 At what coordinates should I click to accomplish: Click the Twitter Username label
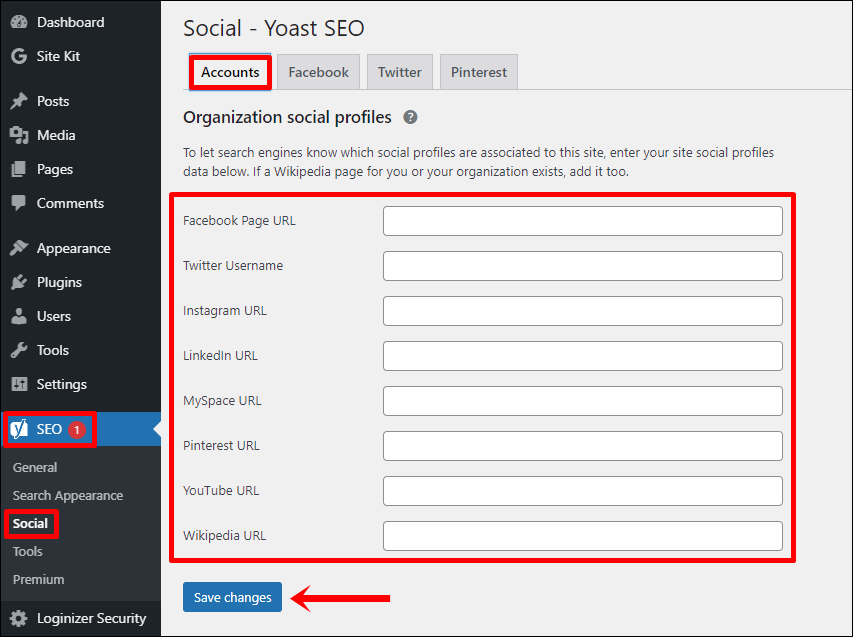click(233, 265)
